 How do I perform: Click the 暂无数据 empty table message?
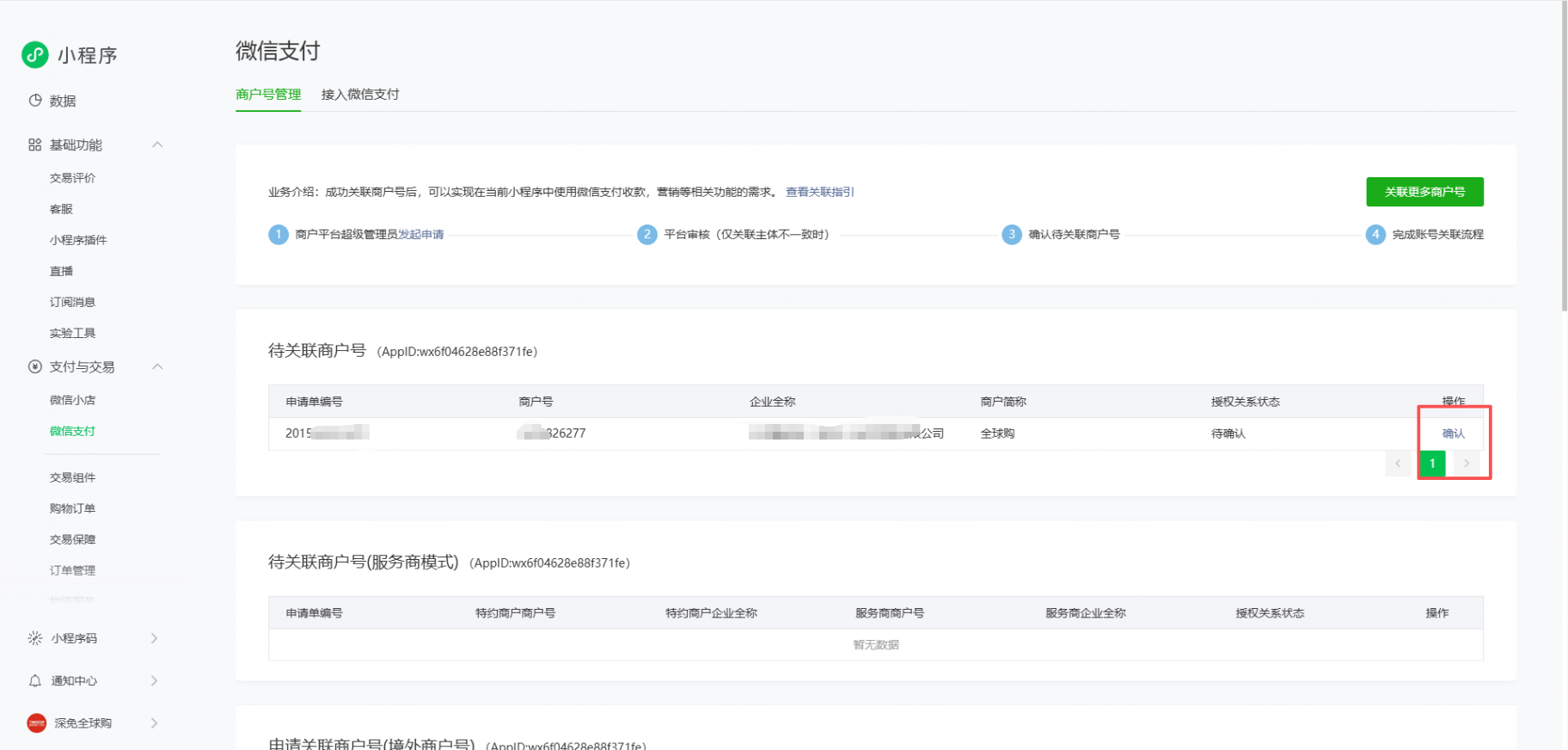(x=876, y=645)
